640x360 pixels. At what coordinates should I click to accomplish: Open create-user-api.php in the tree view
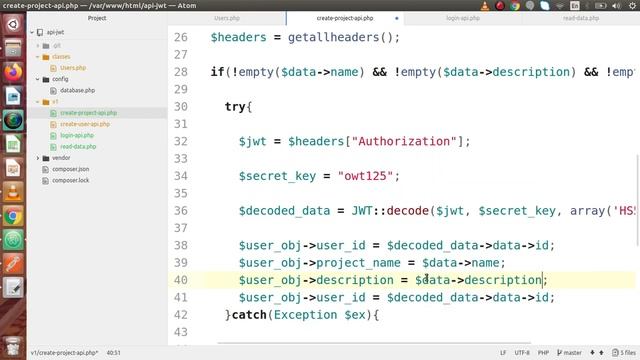85,124
